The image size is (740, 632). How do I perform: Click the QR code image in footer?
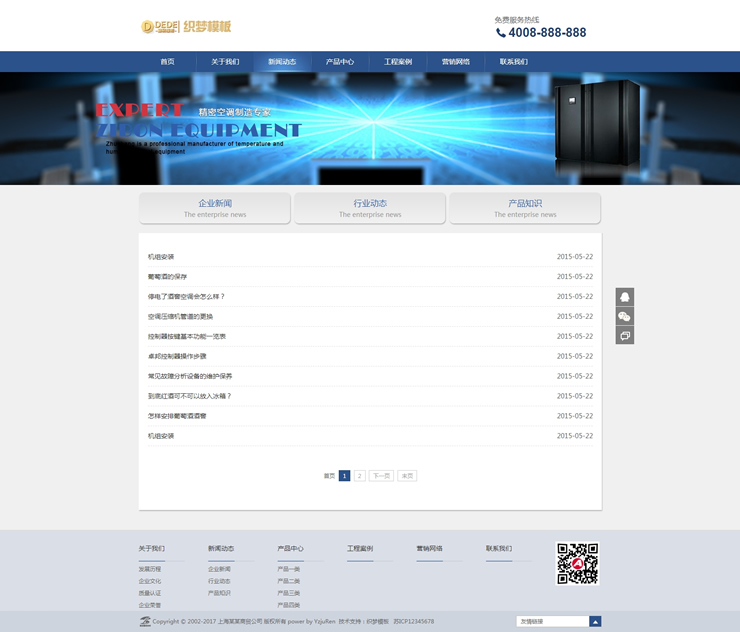click(577, 563)
